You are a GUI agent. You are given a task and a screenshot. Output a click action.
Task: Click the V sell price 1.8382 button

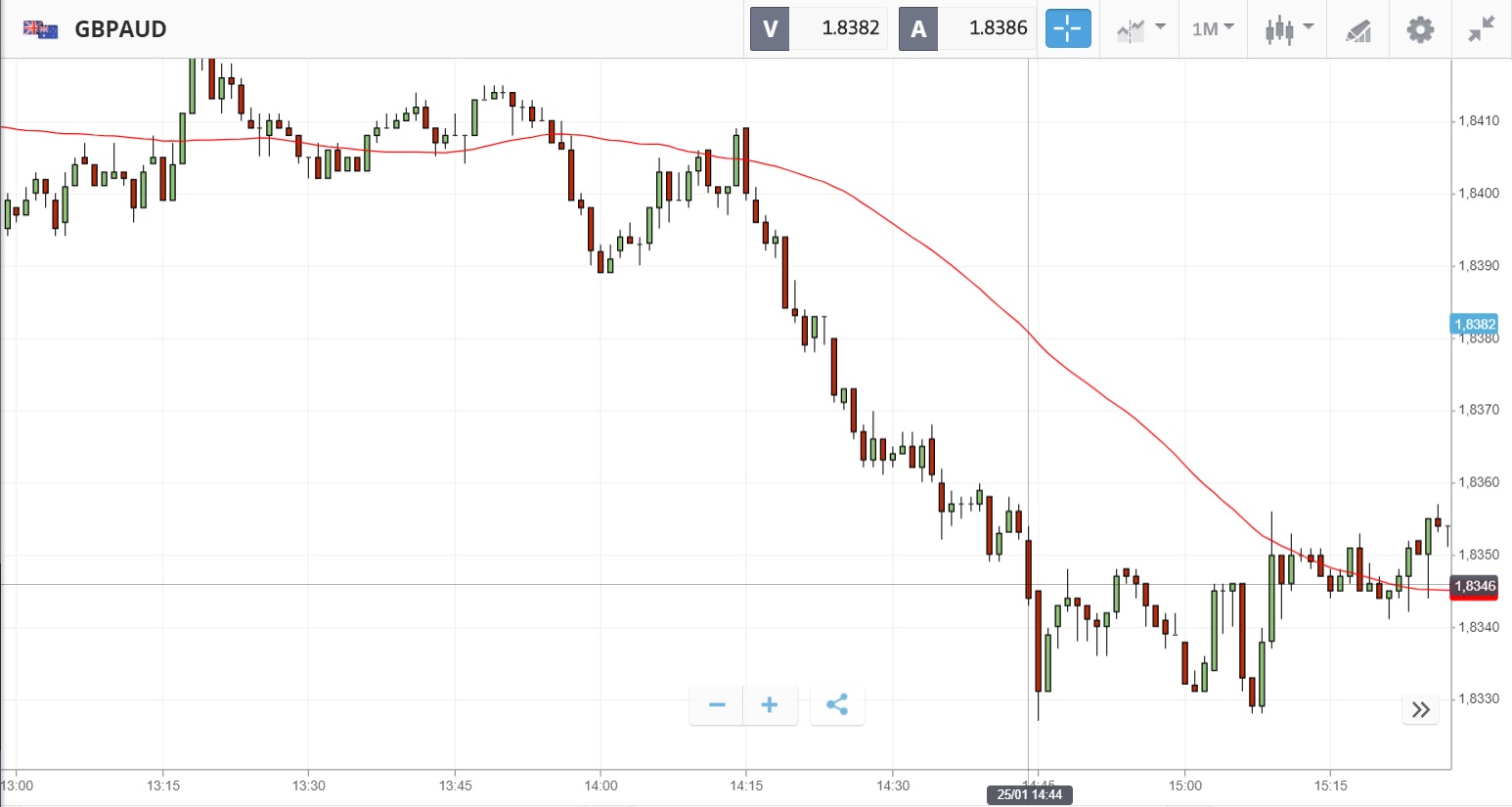(x=820, y=28)
